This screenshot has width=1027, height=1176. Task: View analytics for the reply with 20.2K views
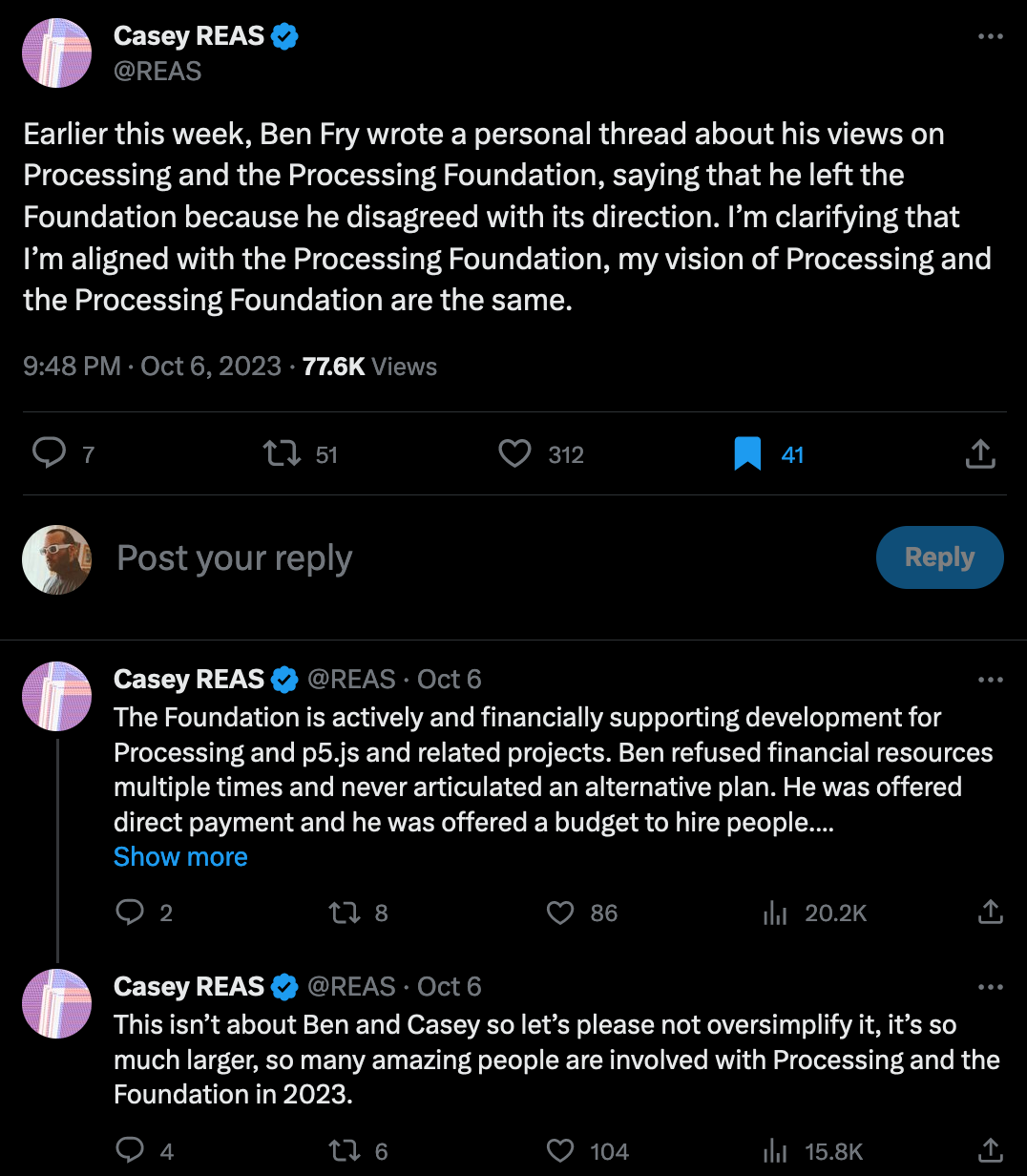(x=775, y=913)
